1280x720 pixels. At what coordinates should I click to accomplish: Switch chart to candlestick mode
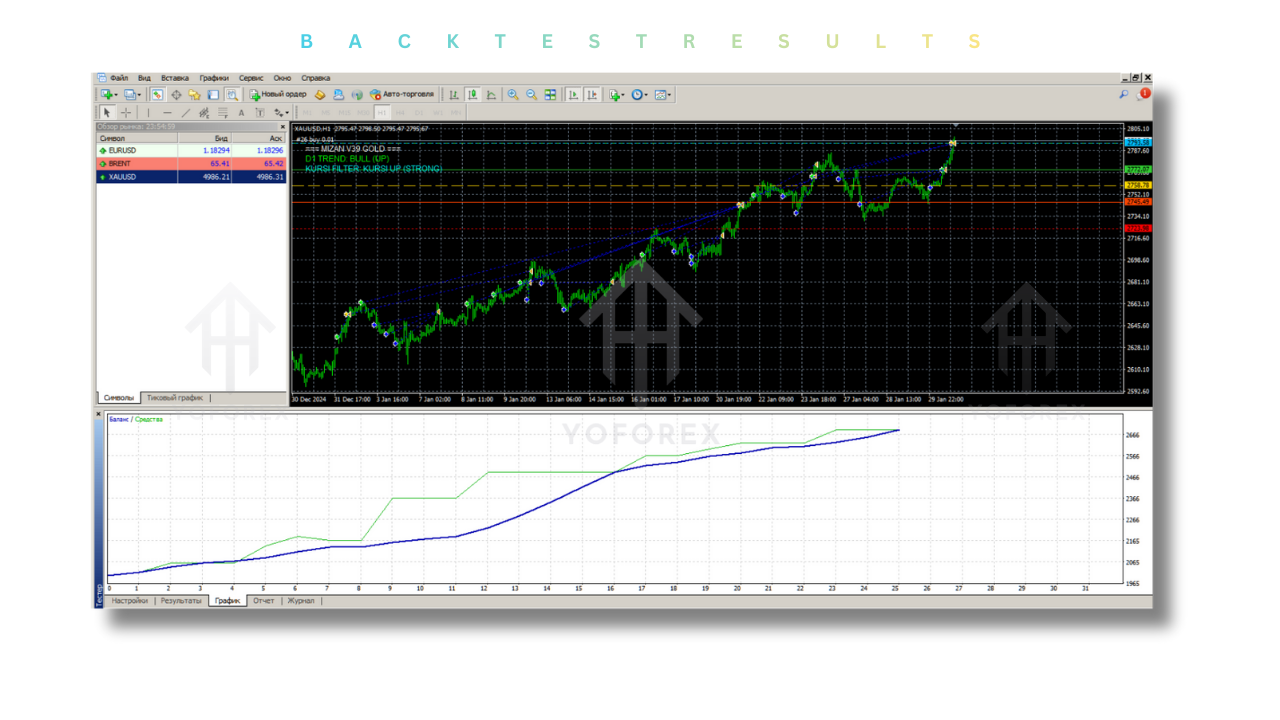tap(472, 95)
